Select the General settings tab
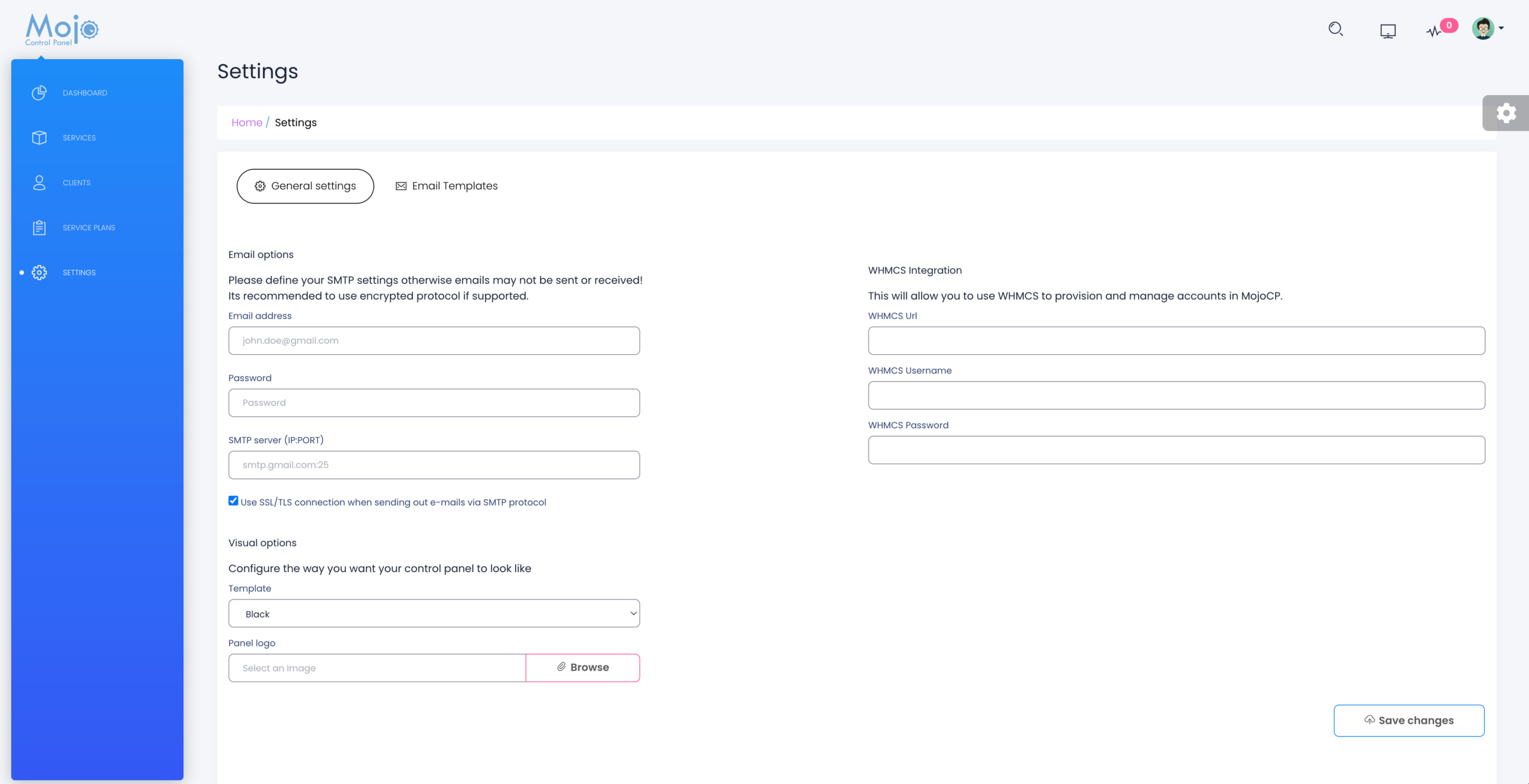Screen dimensions: 1529x784 (305, 186)
